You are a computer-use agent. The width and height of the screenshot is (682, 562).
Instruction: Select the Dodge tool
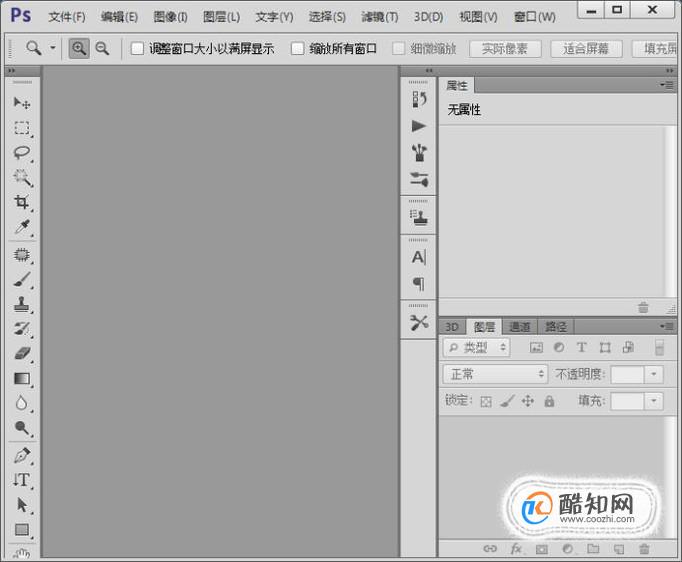click(x=22, y=428)
